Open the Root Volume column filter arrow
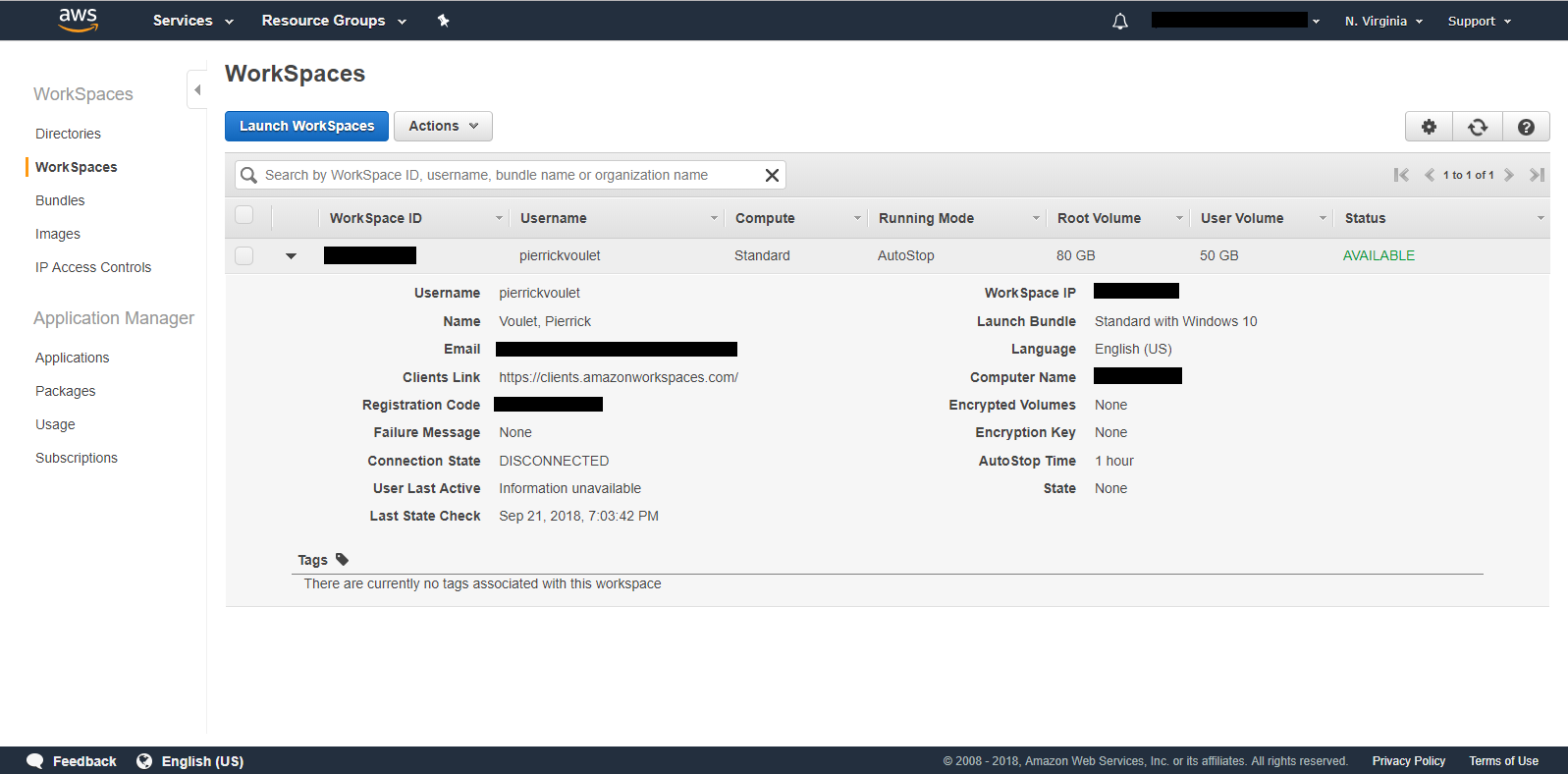 1179,218
